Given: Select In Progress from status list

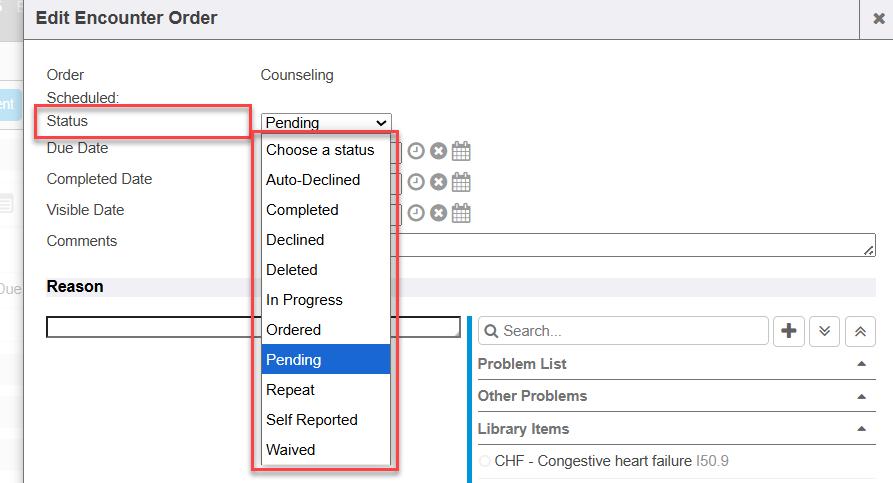Looking at the screenshot, I should tap(304, 300).
